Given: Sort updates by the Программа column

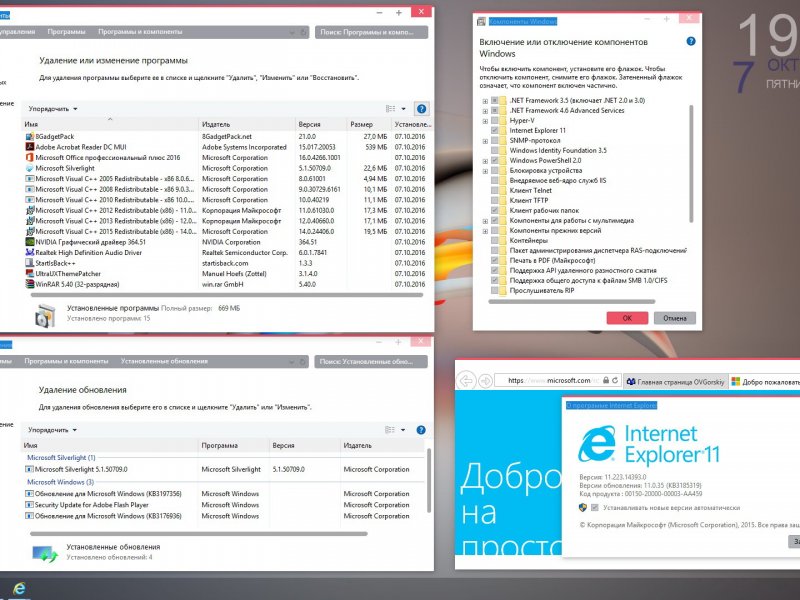Looking at the screenshot, I should click(x=233, y=445).
